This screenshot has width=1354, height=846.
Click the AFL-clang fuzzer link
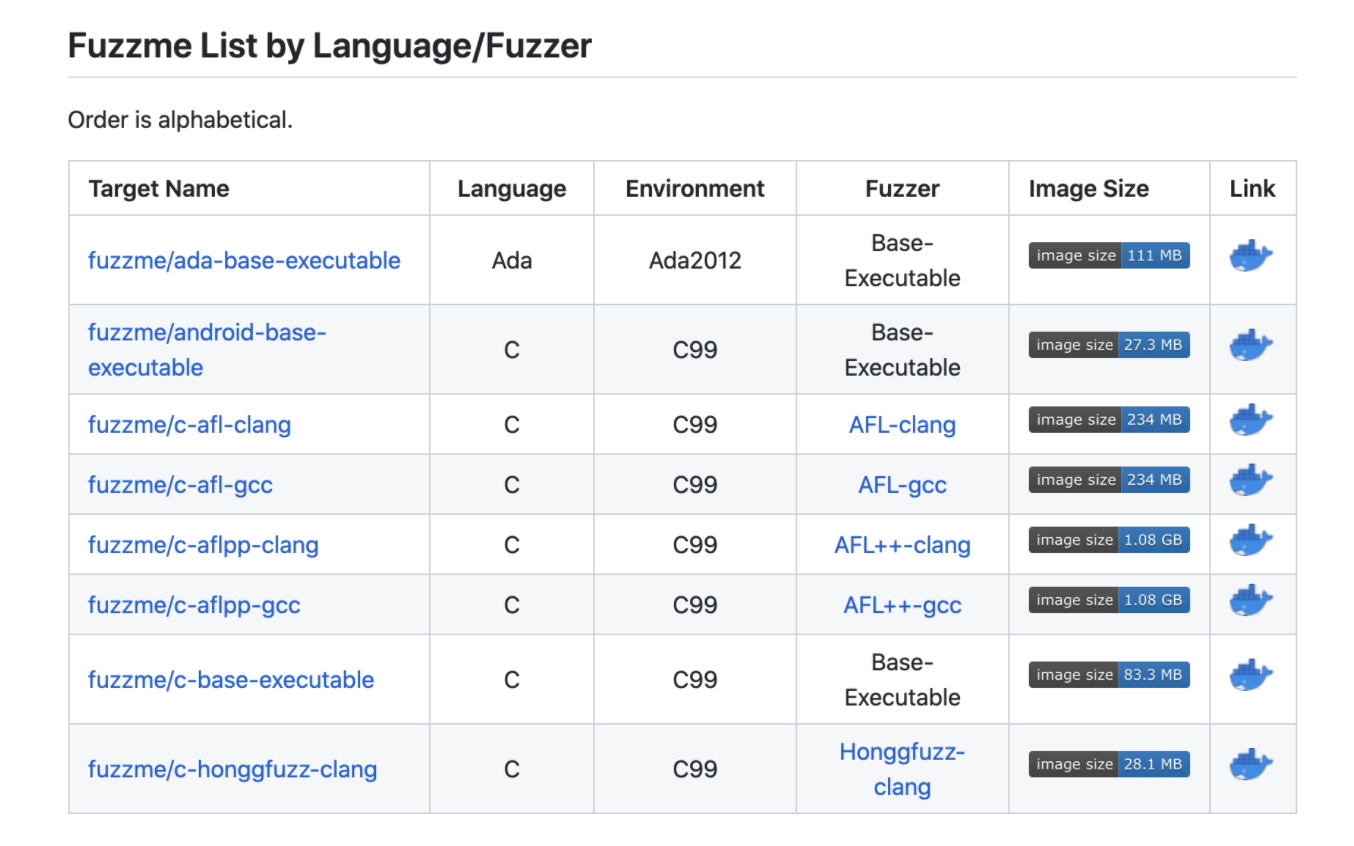pyautogui.click(x=901, y=424)
